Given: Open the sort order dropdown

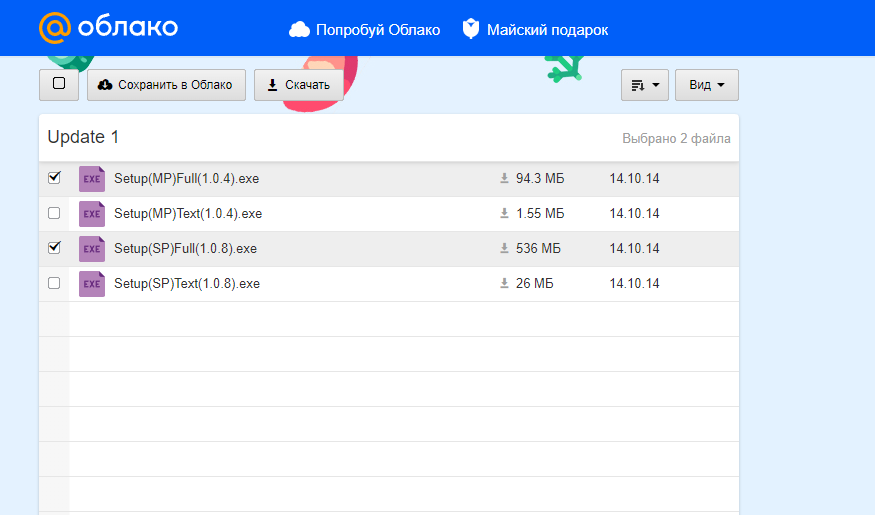Looking at the screenshot, I should click(x=645, y=85).
